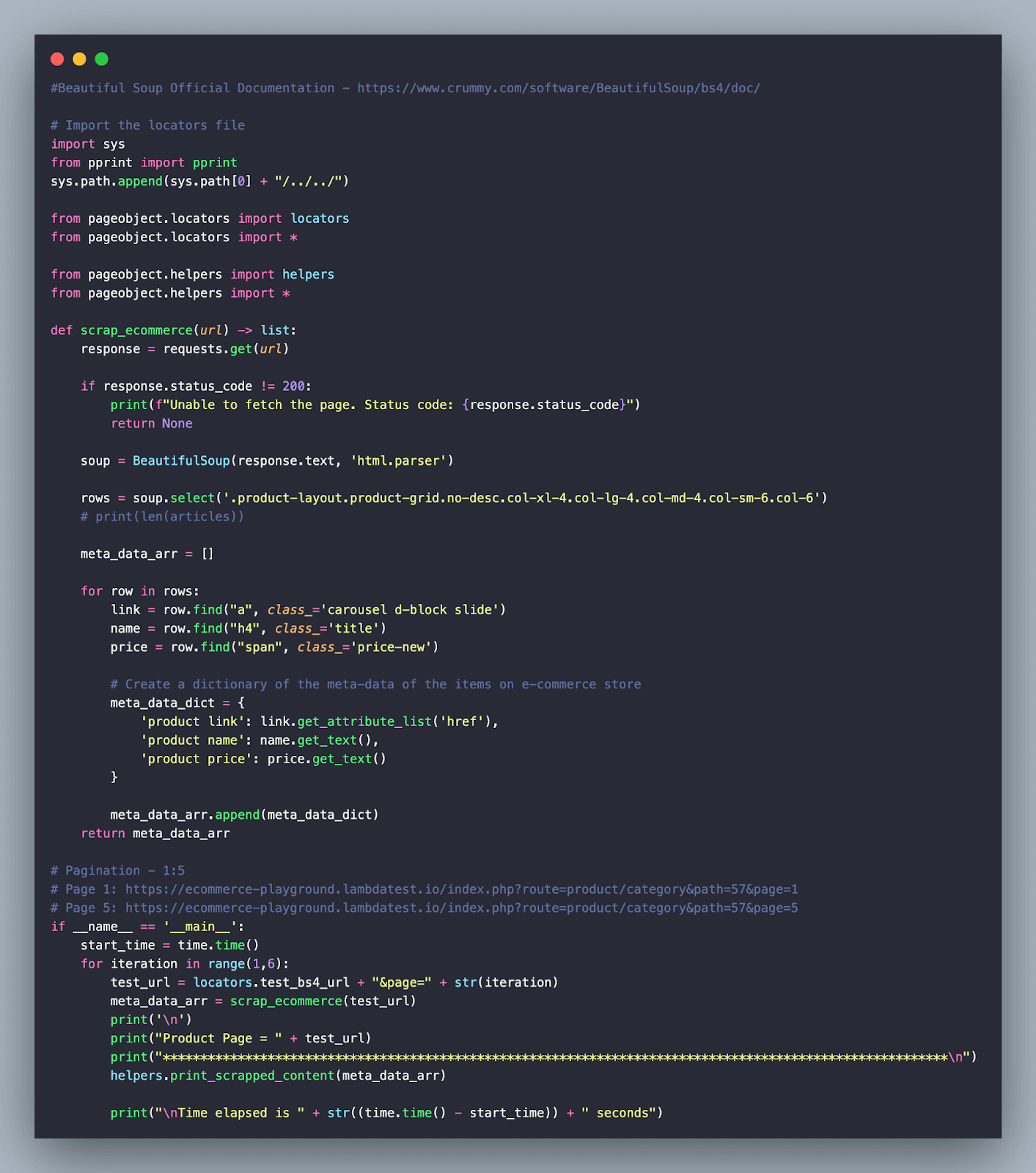Click the asterisks print line

click(x=544, y=1057)
